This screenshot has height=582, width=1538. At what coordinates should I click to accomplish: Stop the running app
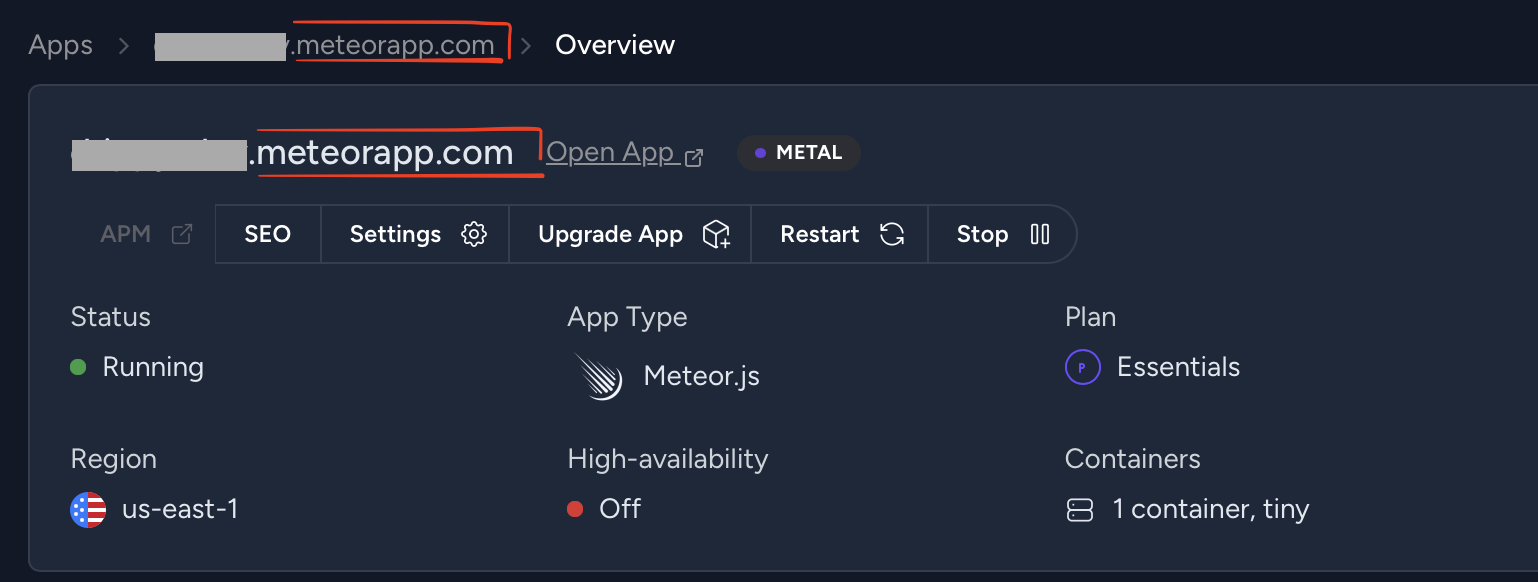982,234
